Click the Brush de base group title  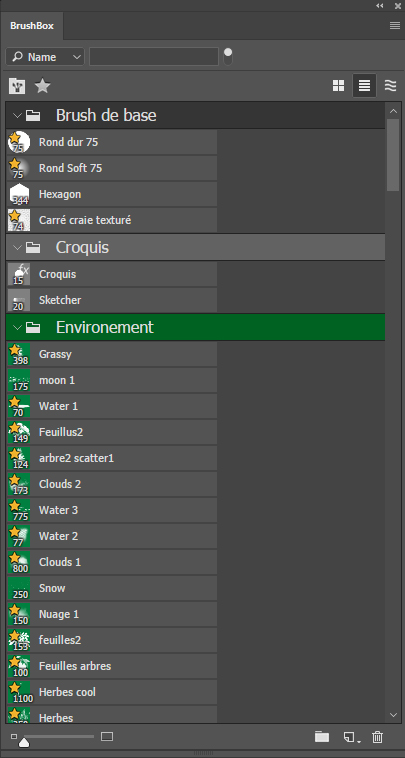(x=106, y=116)
